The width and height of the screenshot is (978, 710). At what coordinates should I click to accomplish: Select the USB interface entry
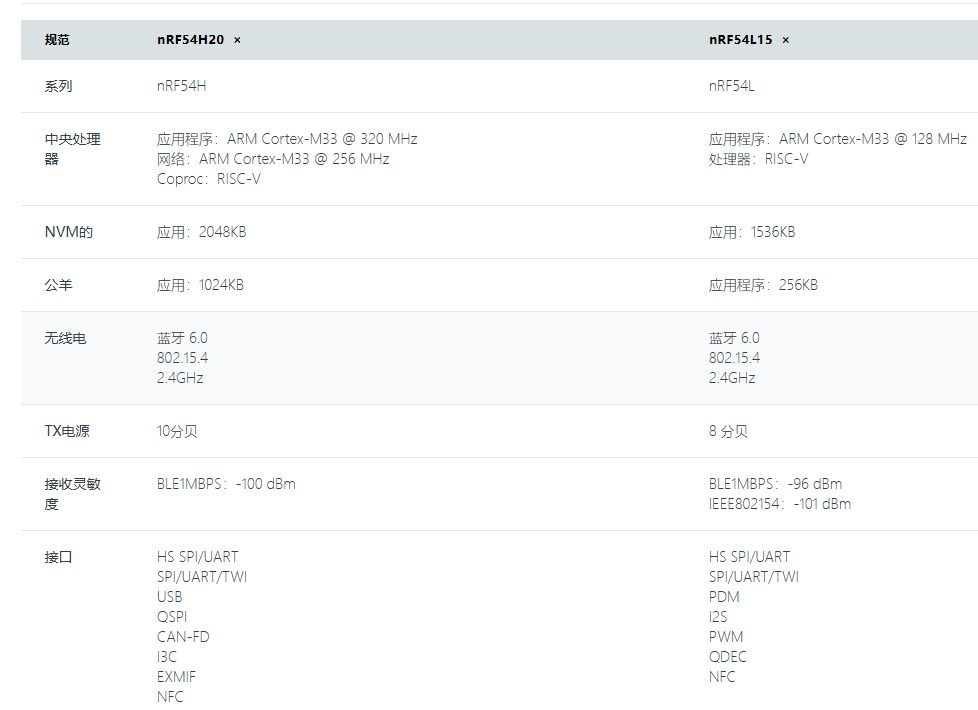pos(169,597)
